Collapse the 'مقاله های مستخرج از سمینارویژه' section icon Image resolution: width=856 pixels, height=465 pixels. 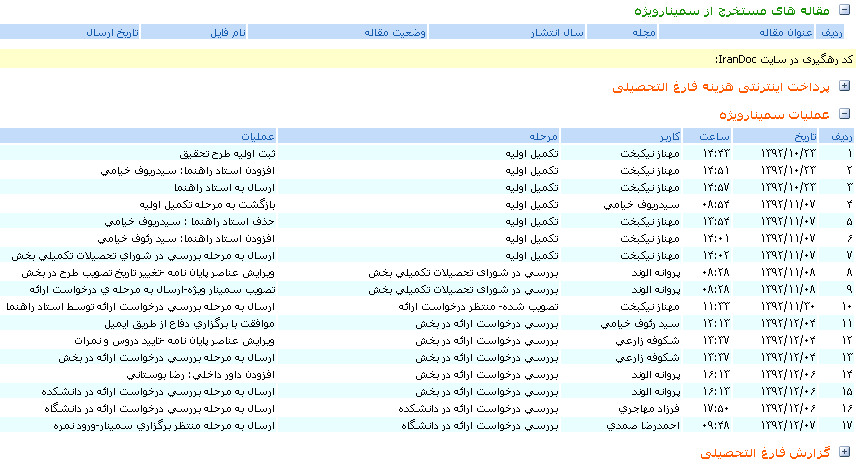coord(844,10)
